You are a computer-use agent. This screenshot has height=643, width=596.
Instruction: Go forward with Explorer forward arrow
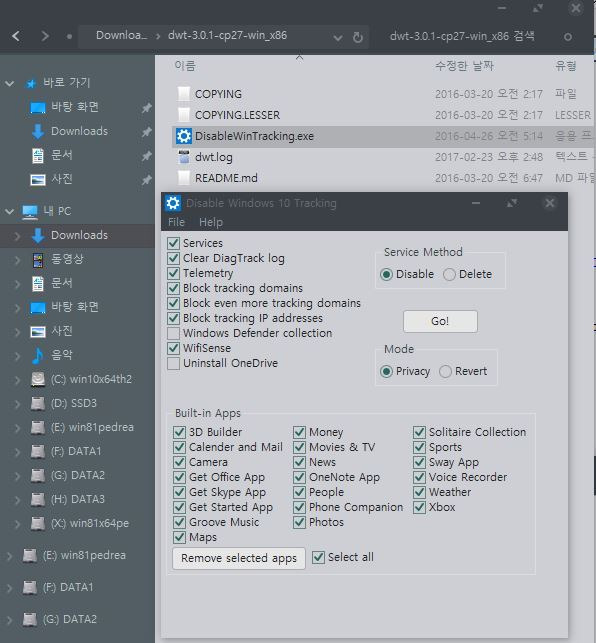[45, 36]
